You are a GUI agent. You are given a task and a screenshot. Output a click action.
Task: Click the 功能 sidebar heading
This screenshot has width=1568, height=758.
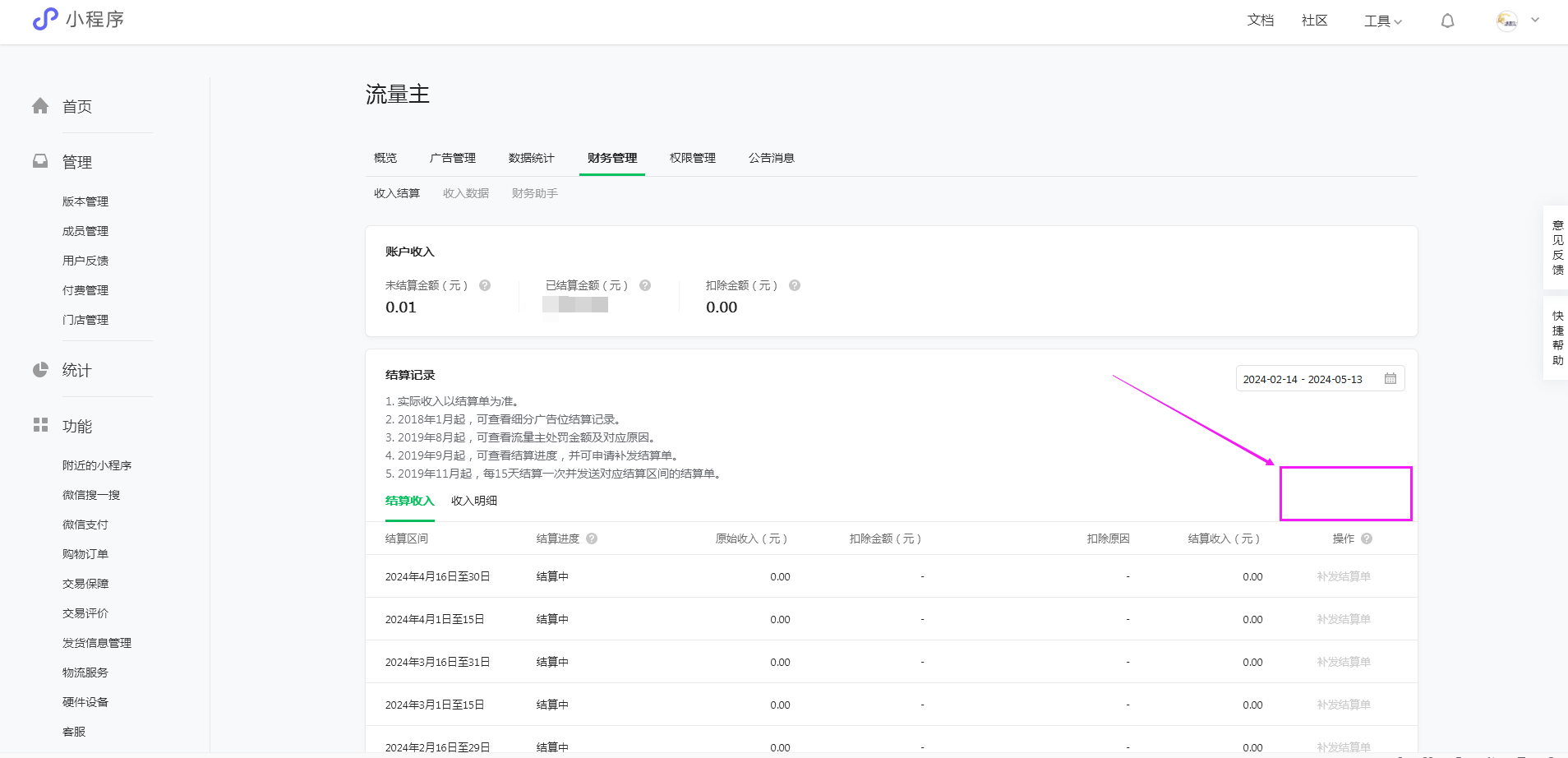click(77, 426)
